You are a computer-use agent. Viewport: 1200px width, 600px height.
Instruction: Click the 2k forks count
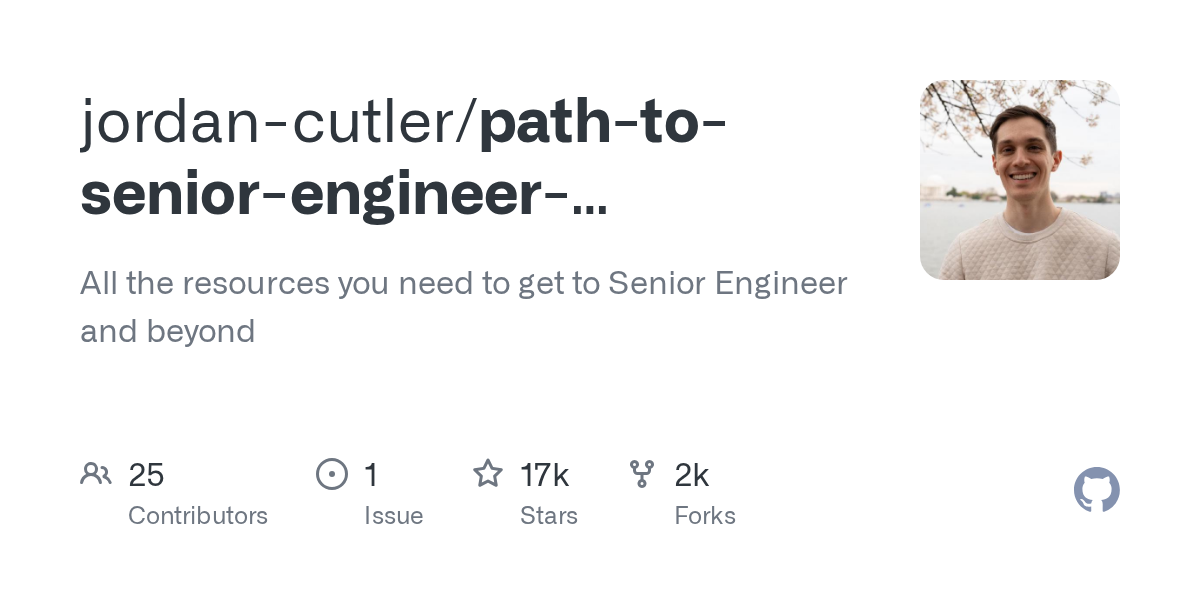click(x=692, y=475)
